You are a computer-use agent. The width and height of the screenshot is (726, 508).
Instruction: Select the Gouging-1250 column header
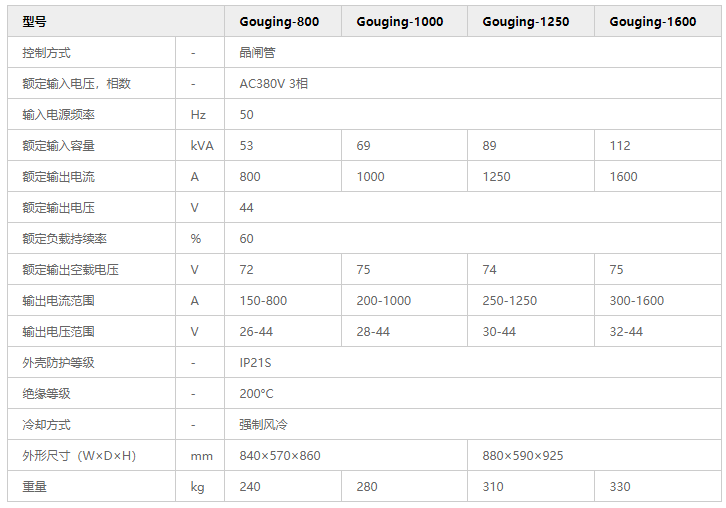(526, 21)
